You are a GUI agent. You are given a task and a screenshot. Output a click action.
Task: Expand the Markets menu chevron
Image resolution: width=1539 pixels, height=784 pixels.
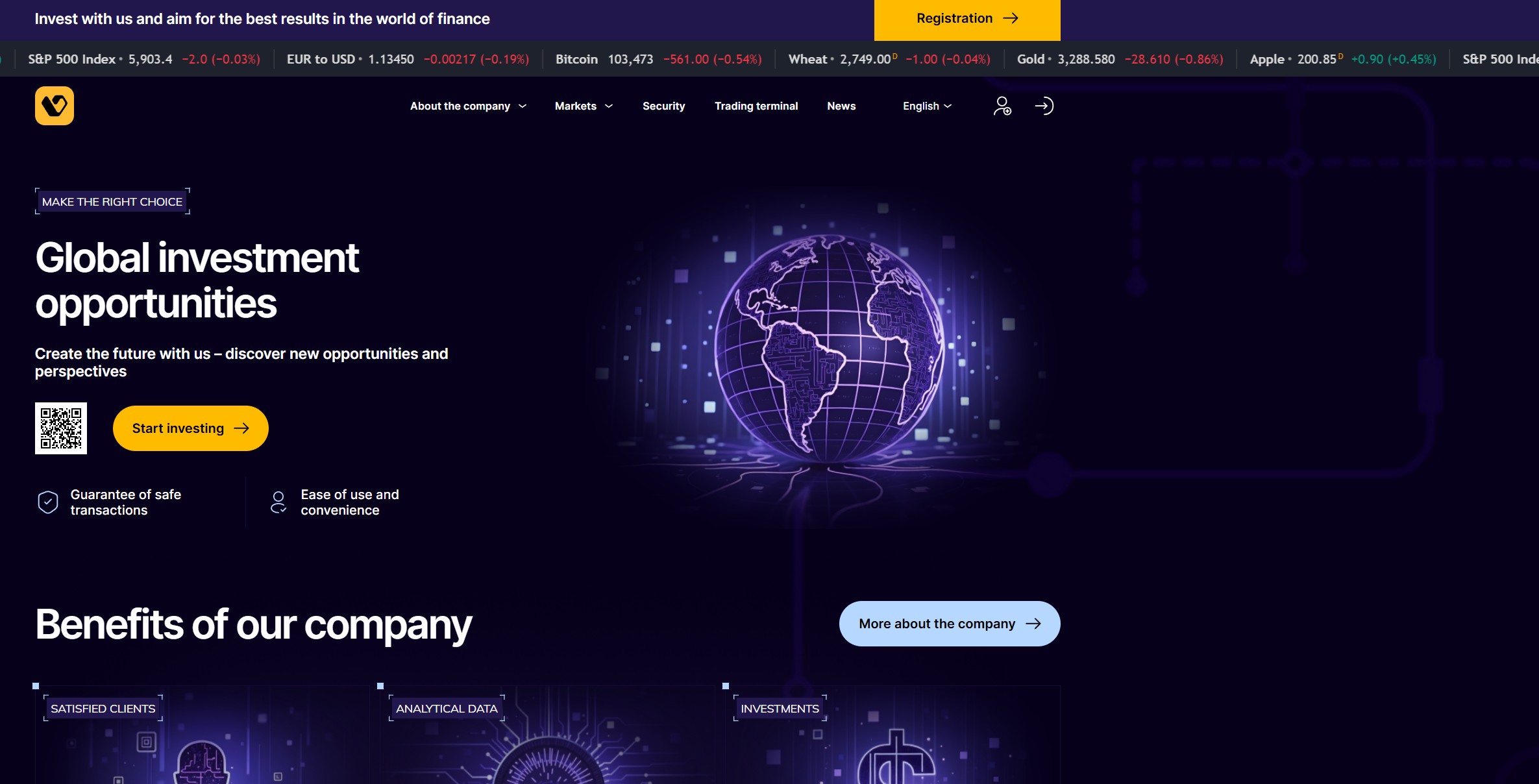(x=608, y=106)
